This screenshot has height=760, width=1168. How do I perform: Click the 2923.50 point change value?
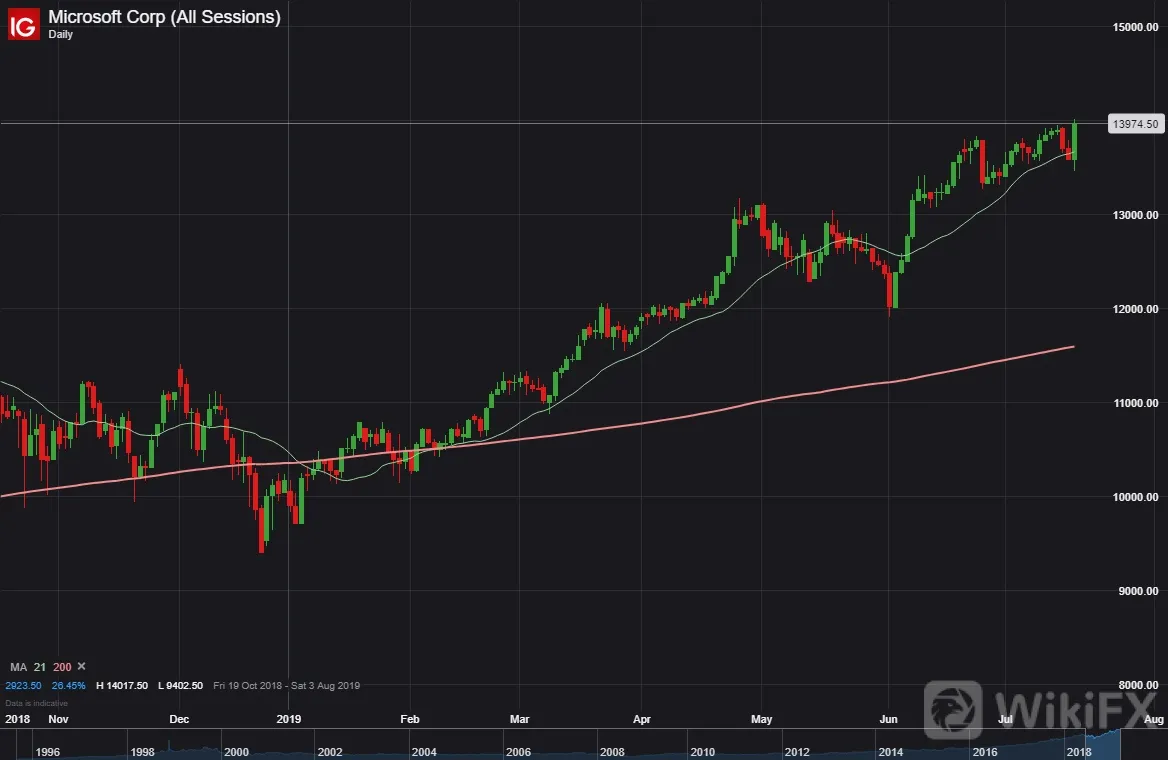(23, 685)
